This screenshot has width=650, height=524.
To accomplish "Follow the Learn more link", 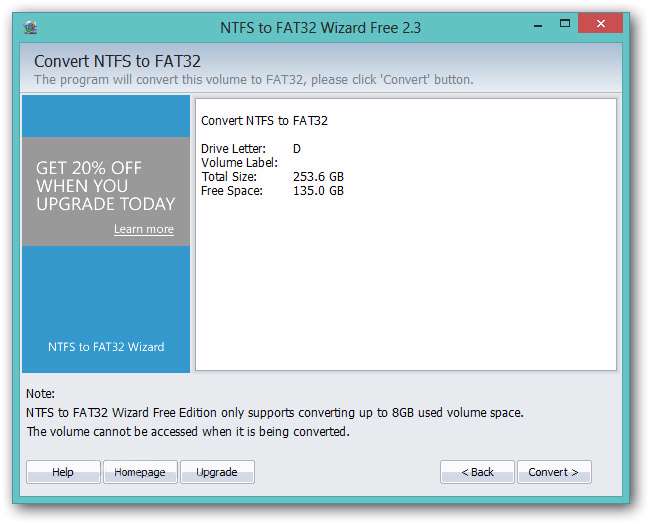I will pyautogui.click(x=143, y=229).
